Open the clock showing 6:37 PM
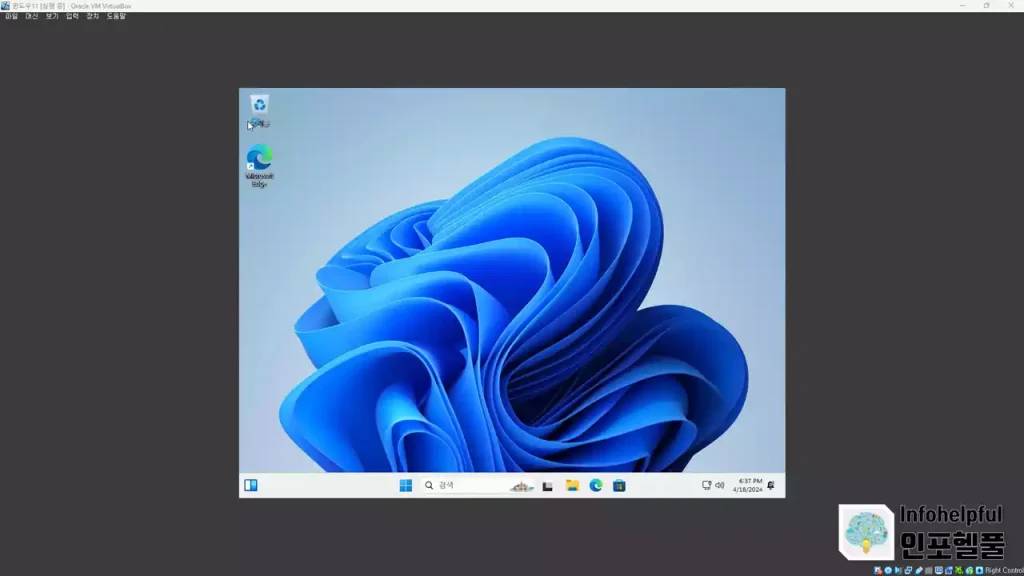Viewport: 1024px width, 576px height. point(747,485)
